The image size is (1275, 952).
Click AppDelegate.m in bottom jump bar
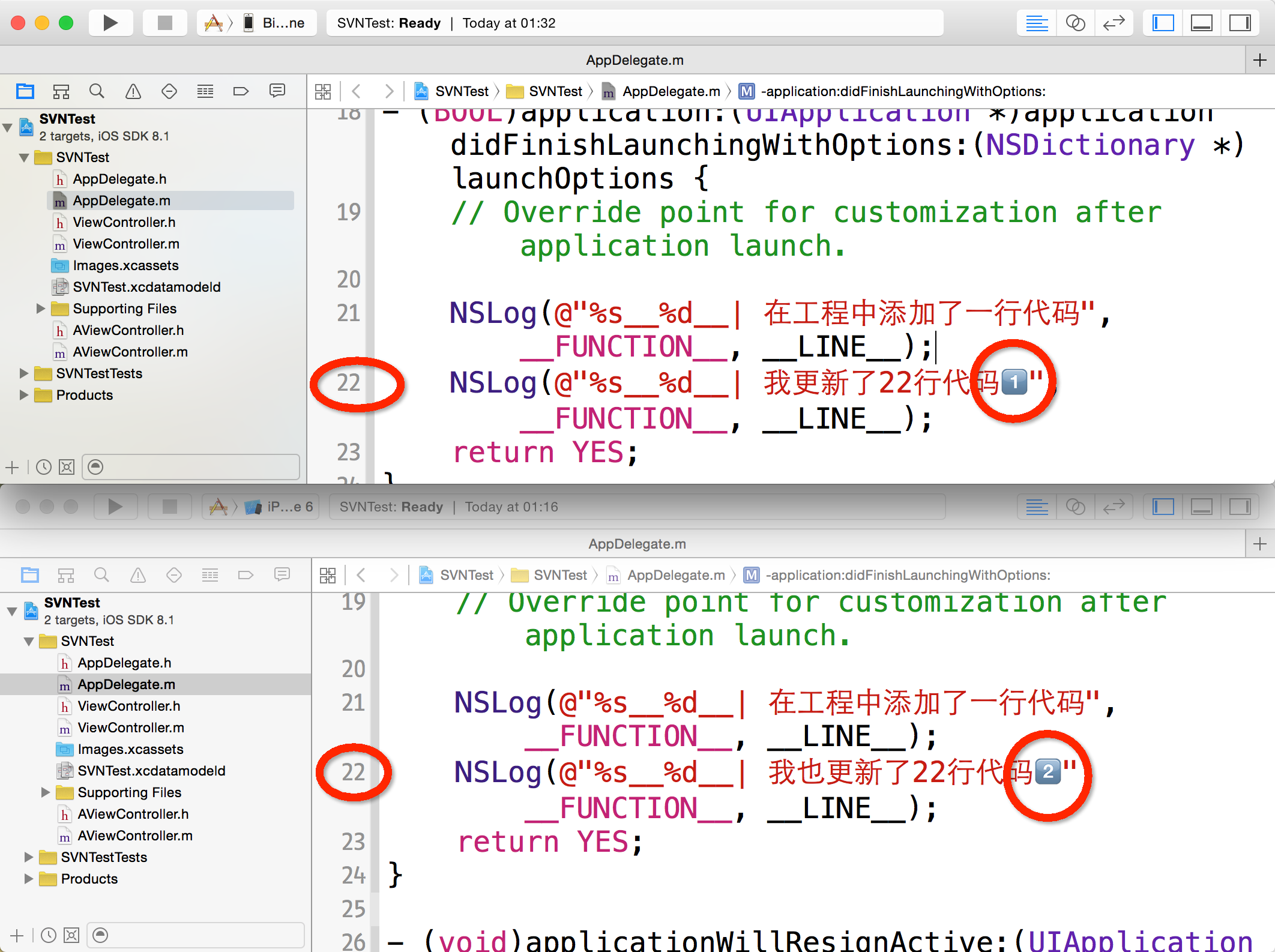point(666,575)
